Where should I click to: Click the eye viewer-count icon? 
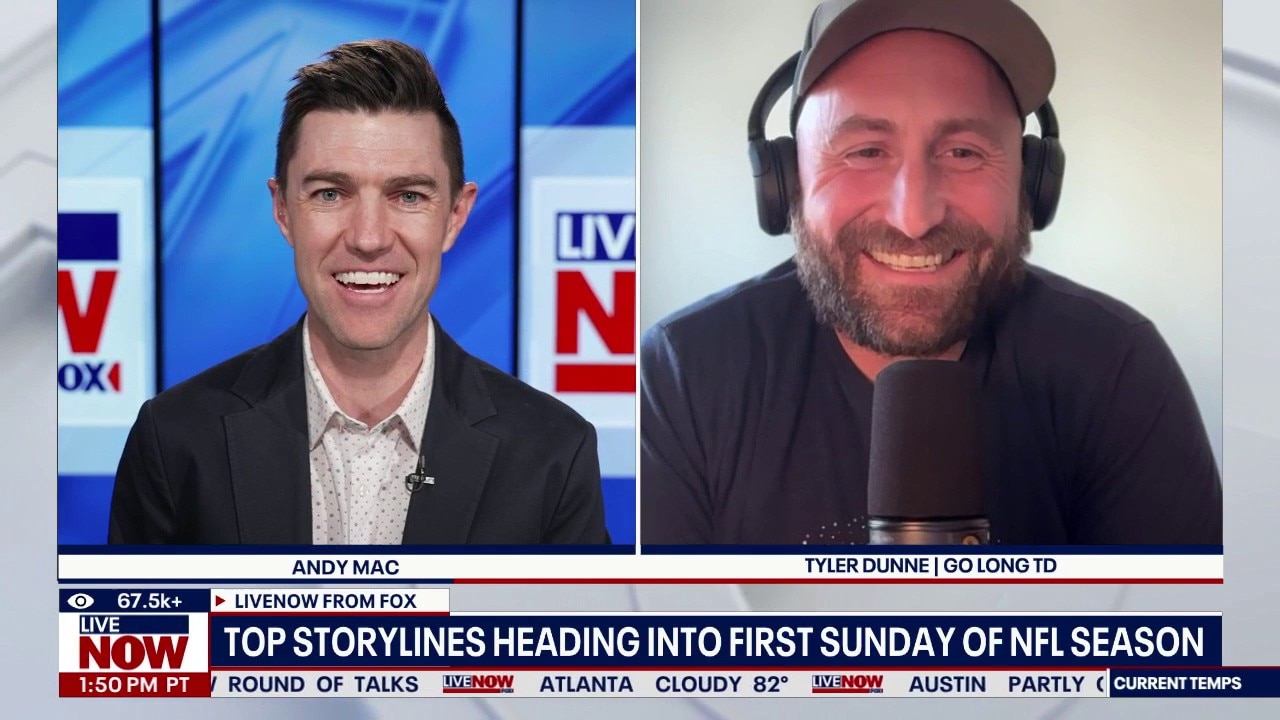(x=81, y=601)
